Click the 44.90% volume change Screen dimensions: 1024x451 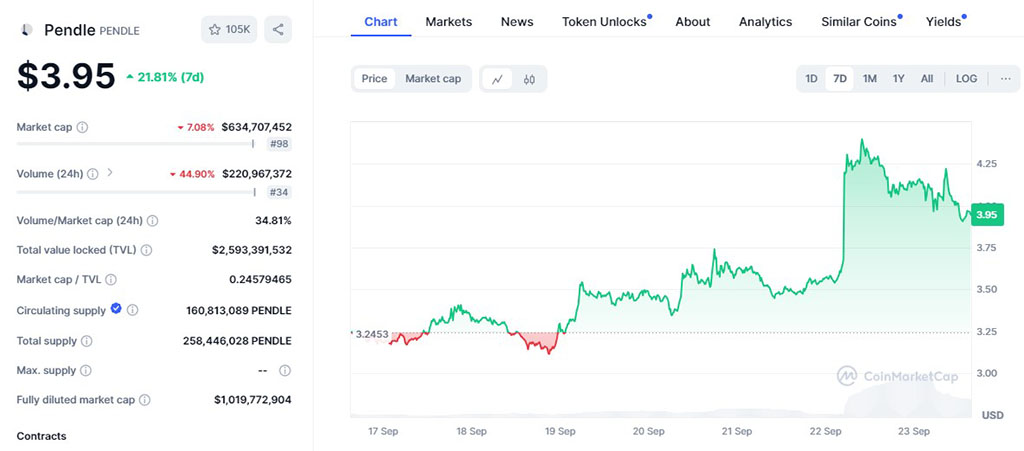point(192,174)
